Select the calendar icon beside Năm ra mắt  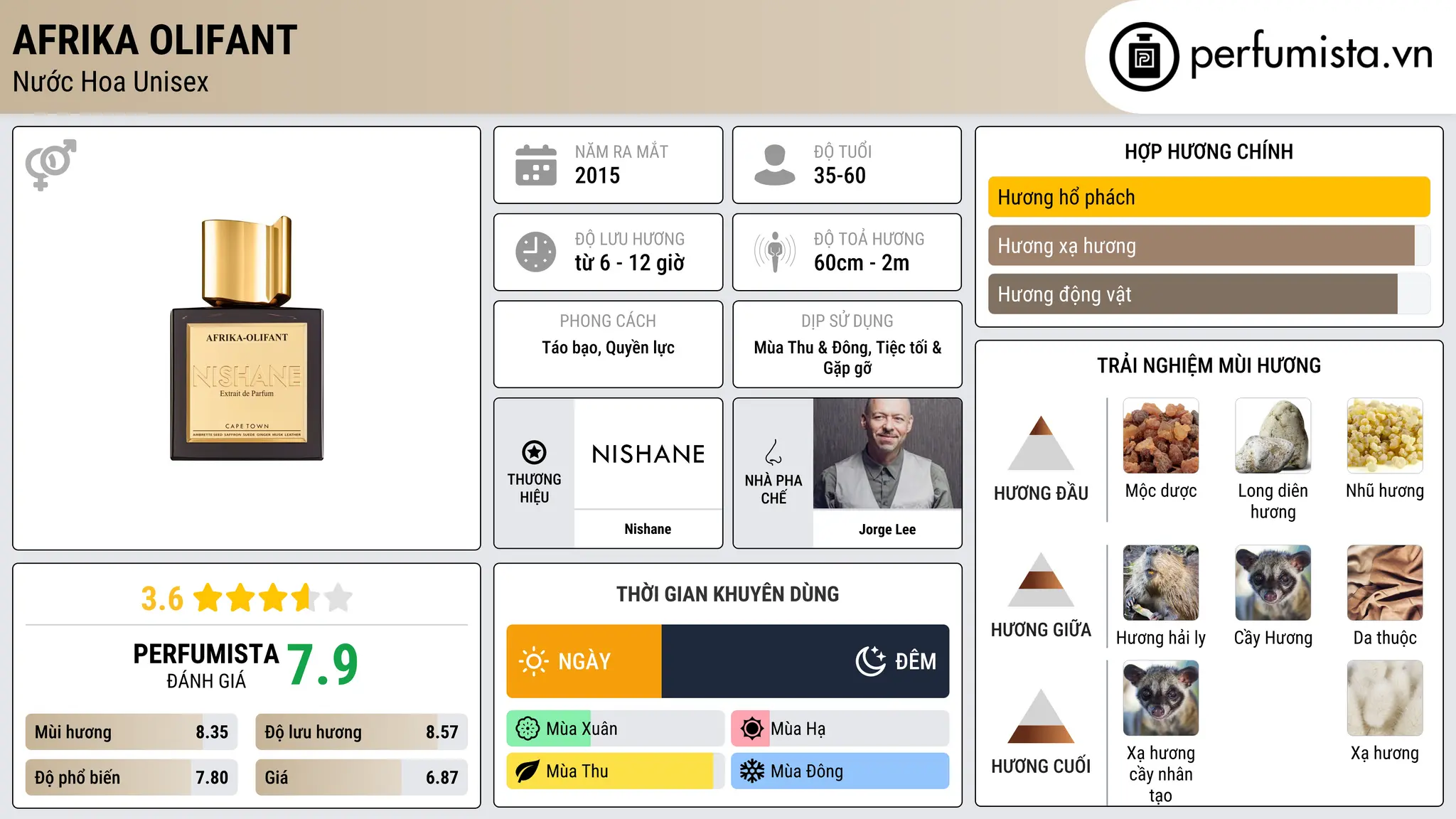click(x=536, y=165)
